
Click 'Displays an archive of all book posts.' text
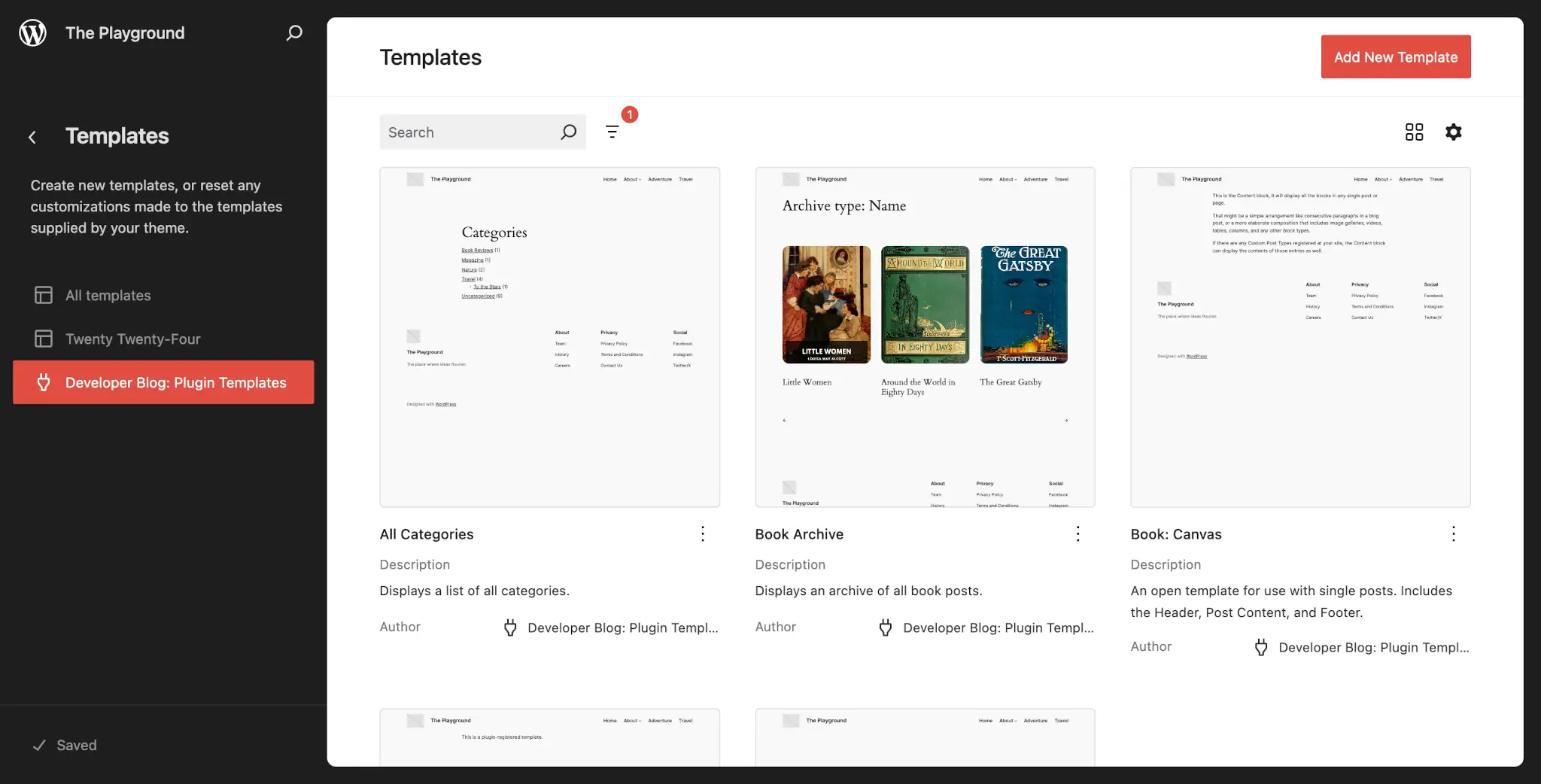pyautogui.click(x=869, y=591)
